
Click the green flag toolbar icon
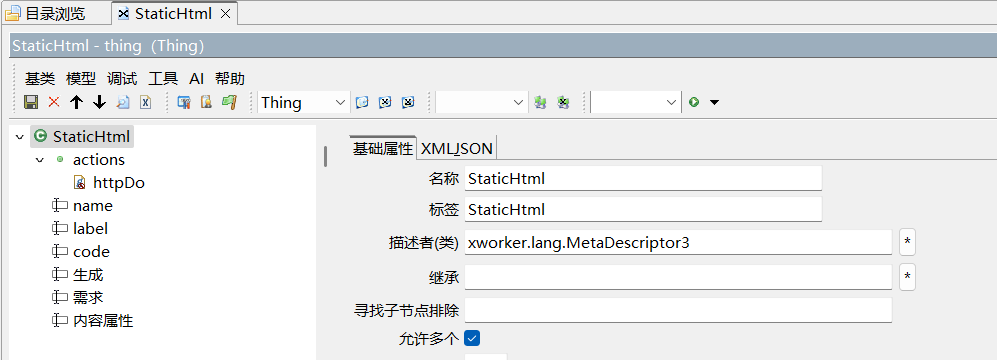[x=230, y=102]
